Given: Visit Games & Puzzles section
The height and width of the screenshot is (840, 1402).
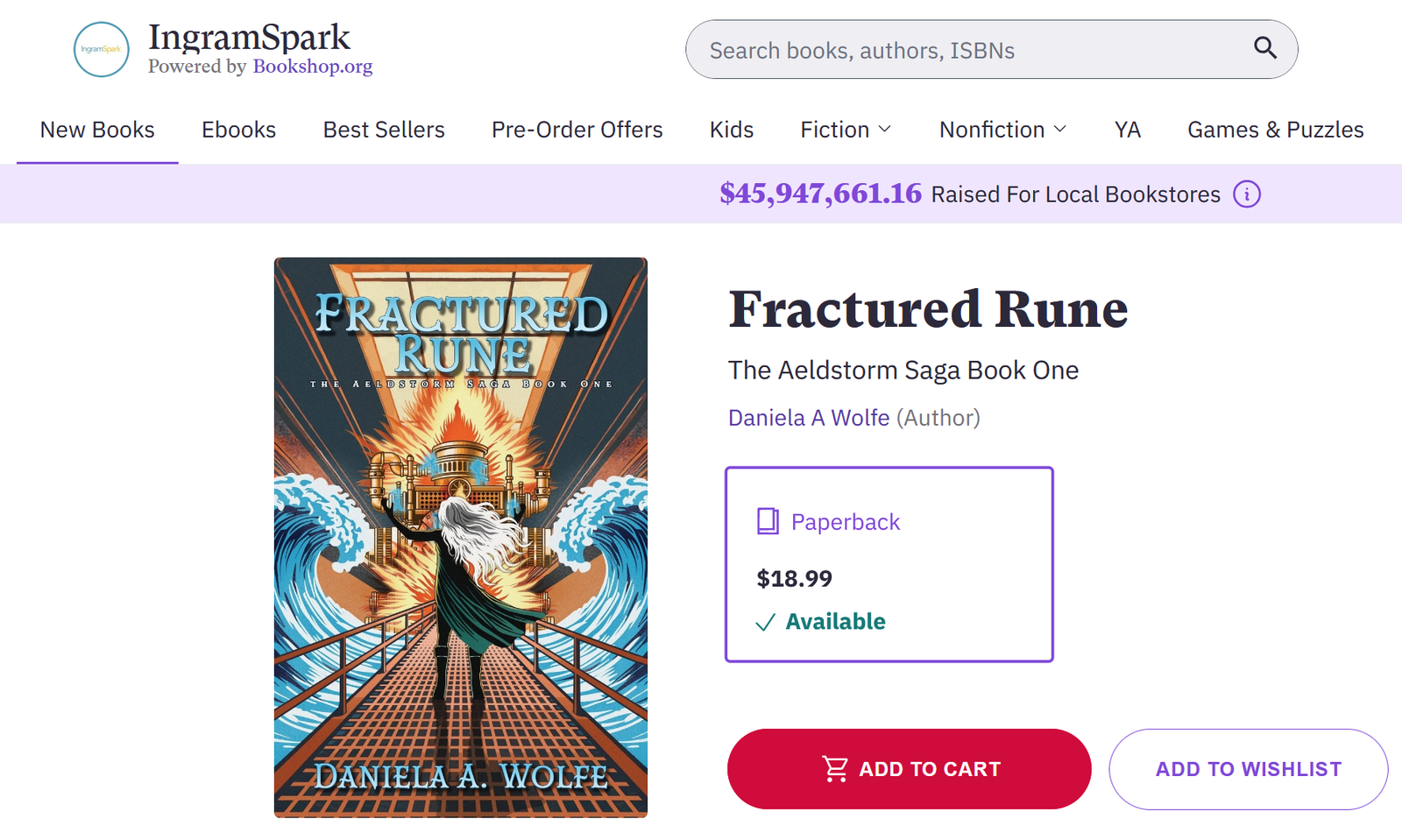Looking at the screenshot, I should coord(1275,130).
